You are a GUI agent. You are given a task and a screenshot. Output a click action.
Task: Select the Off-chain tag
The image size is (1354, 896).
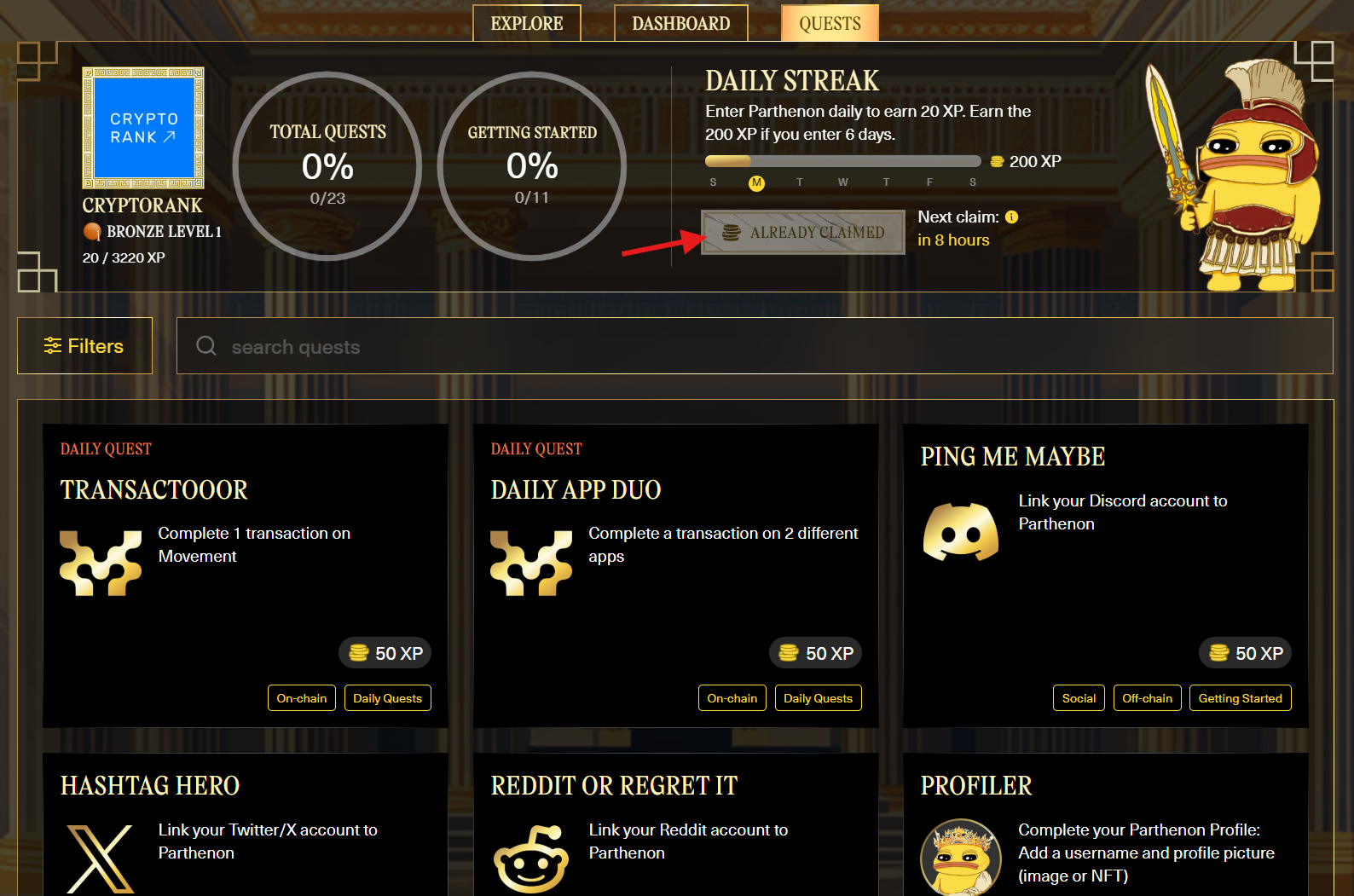pos(1148,697)
